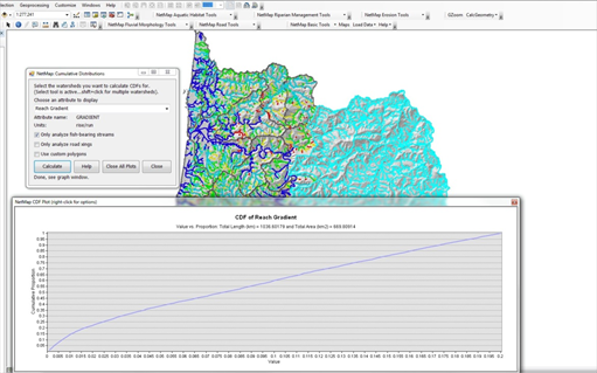Click the blue CDF curve line
This screenshot has height=373, width=597.
coord(274,281)
